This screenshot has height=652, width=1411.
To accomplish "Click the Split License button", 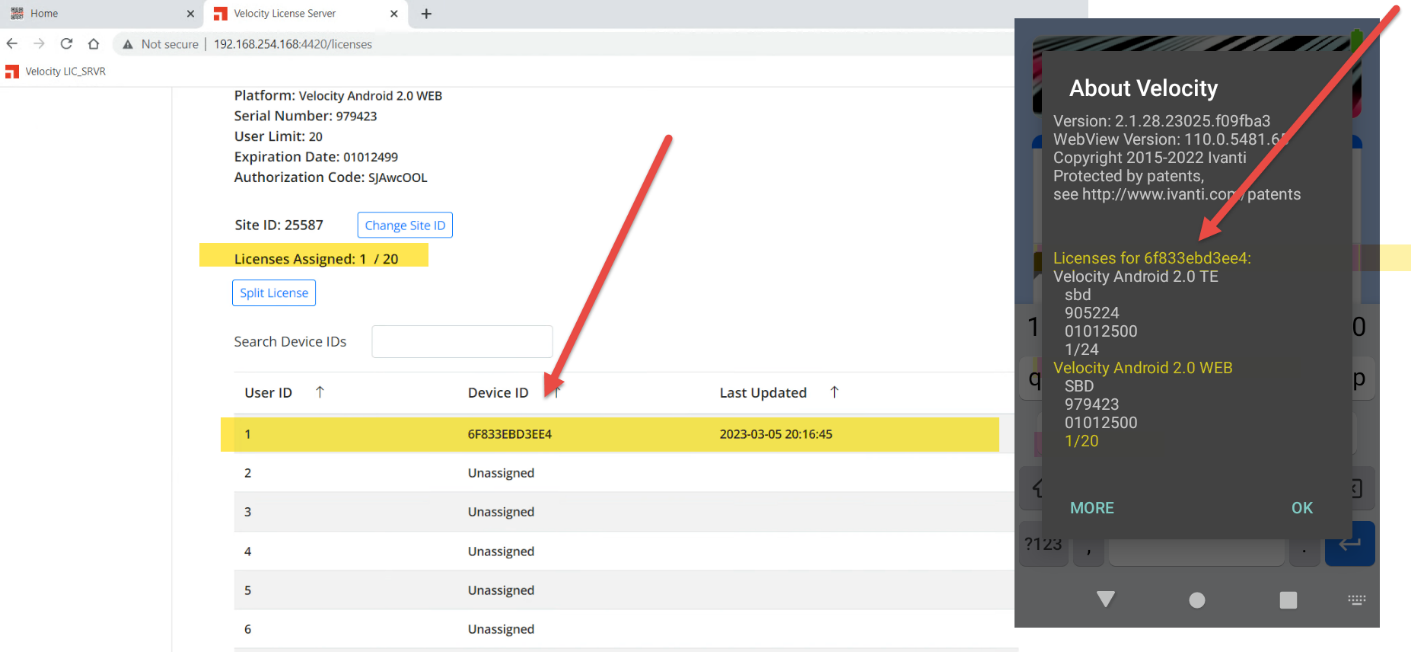I will [x=273, y=292].
